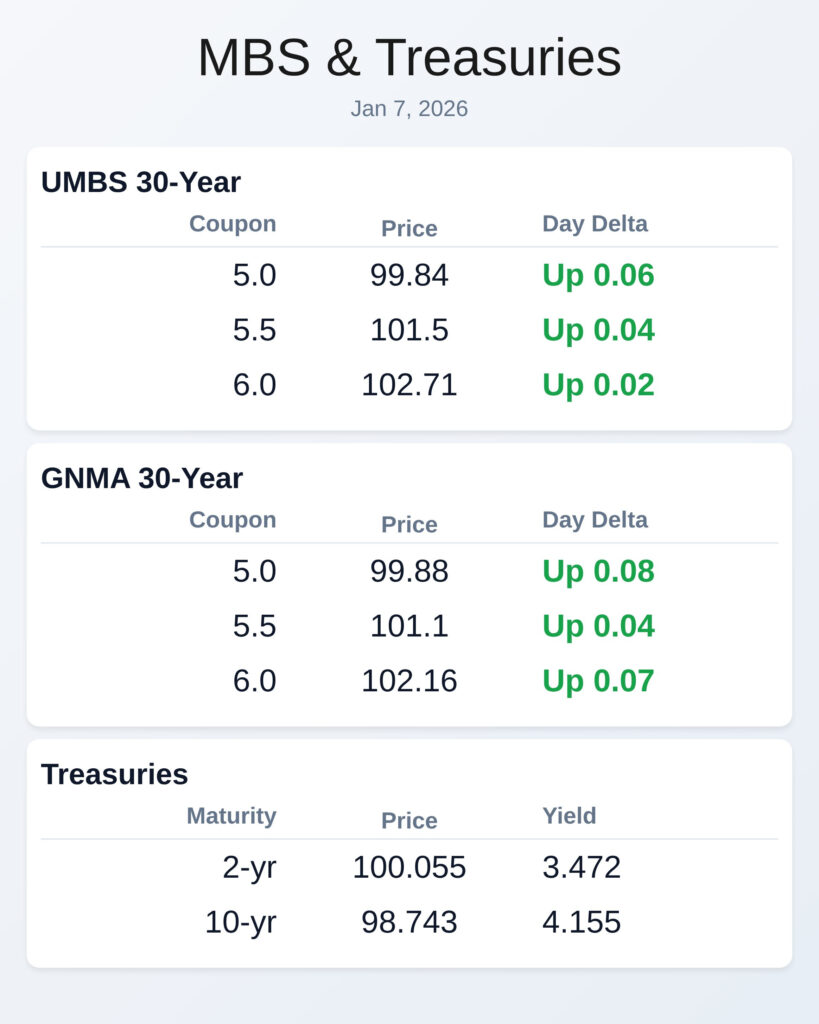Click GNMA price 99.88
This screenshot has width=819, height=1024.
(409, 572)
